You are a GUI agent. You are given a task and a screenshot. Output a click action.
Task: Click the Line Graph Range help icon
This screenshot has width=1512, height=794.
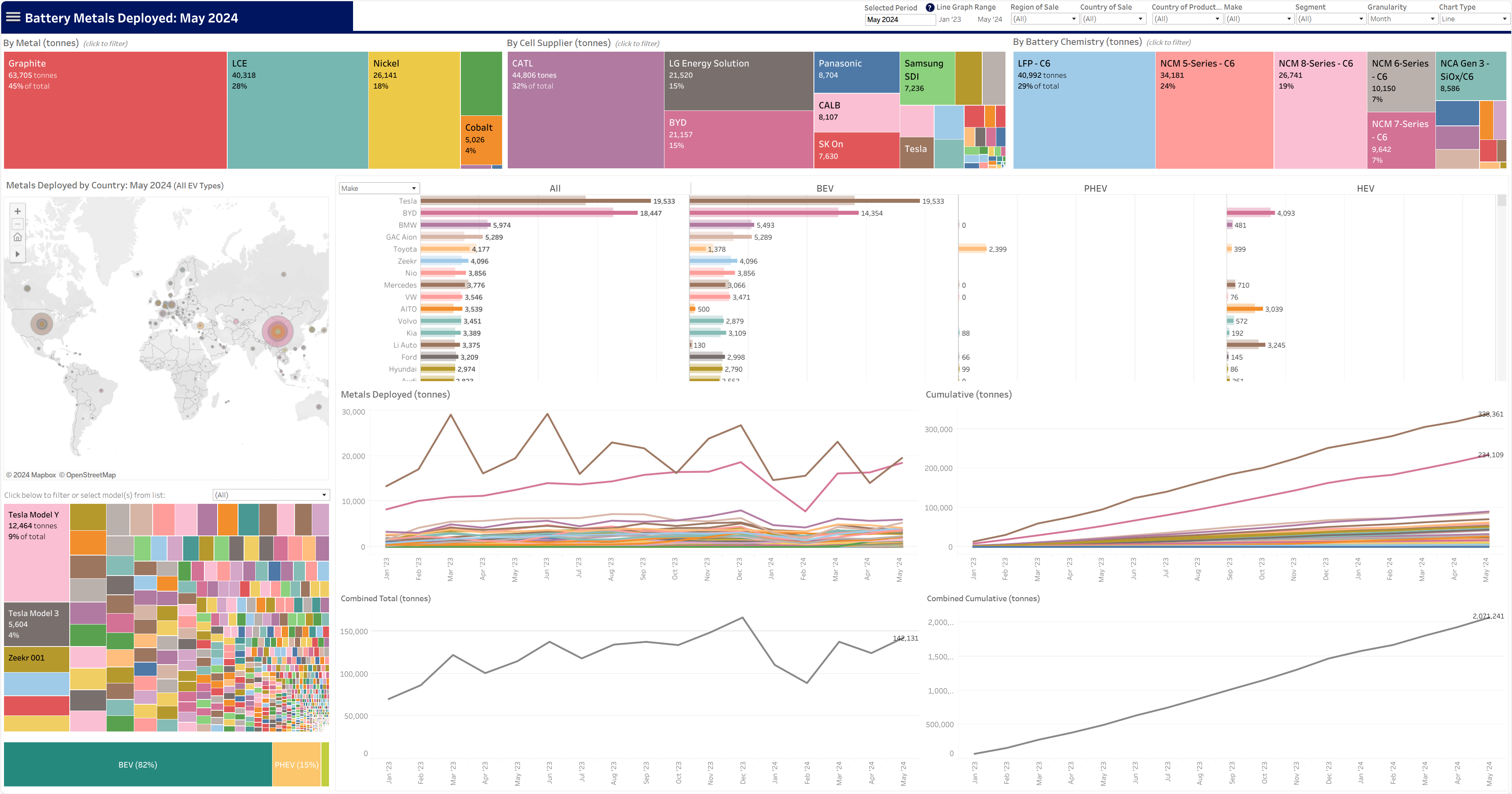tap(930, 8)
